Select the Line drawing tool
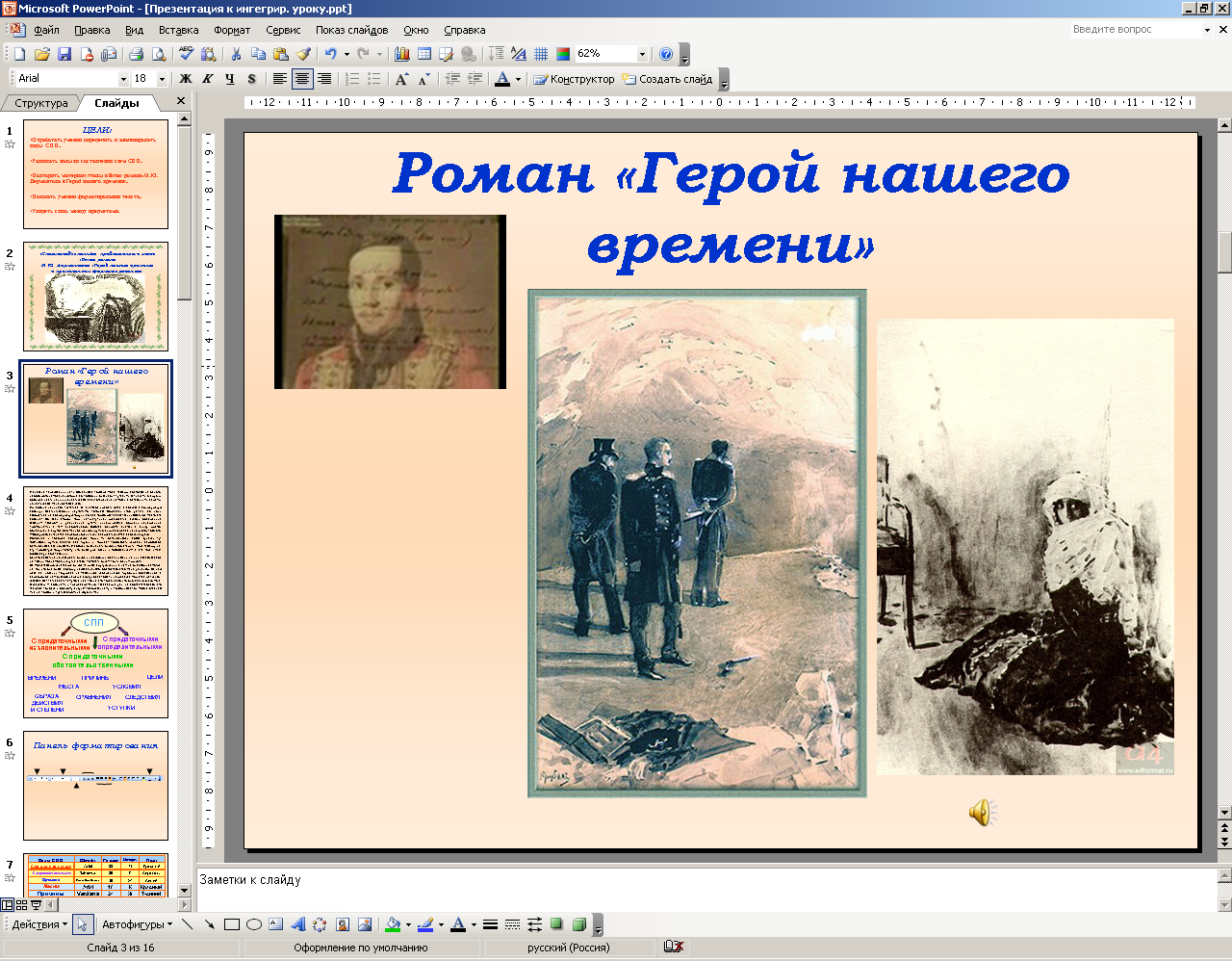Viewport: 1232px width, 961px height. tap(188, 924)
